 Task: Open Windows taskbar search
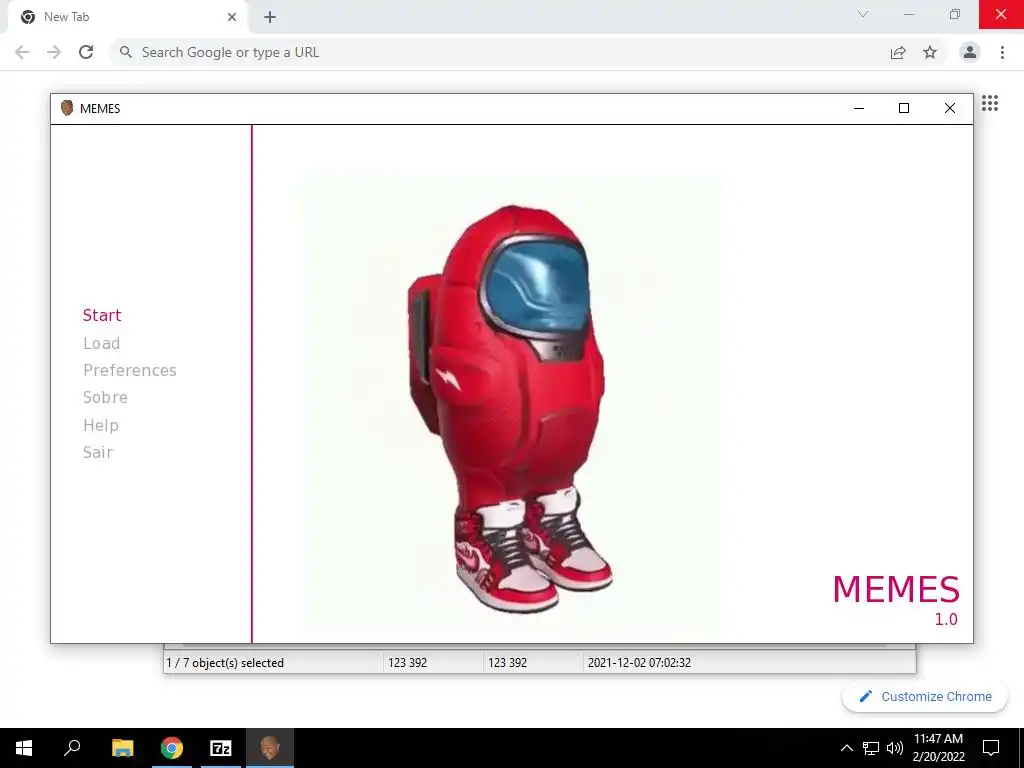click(x=72, y=748)
